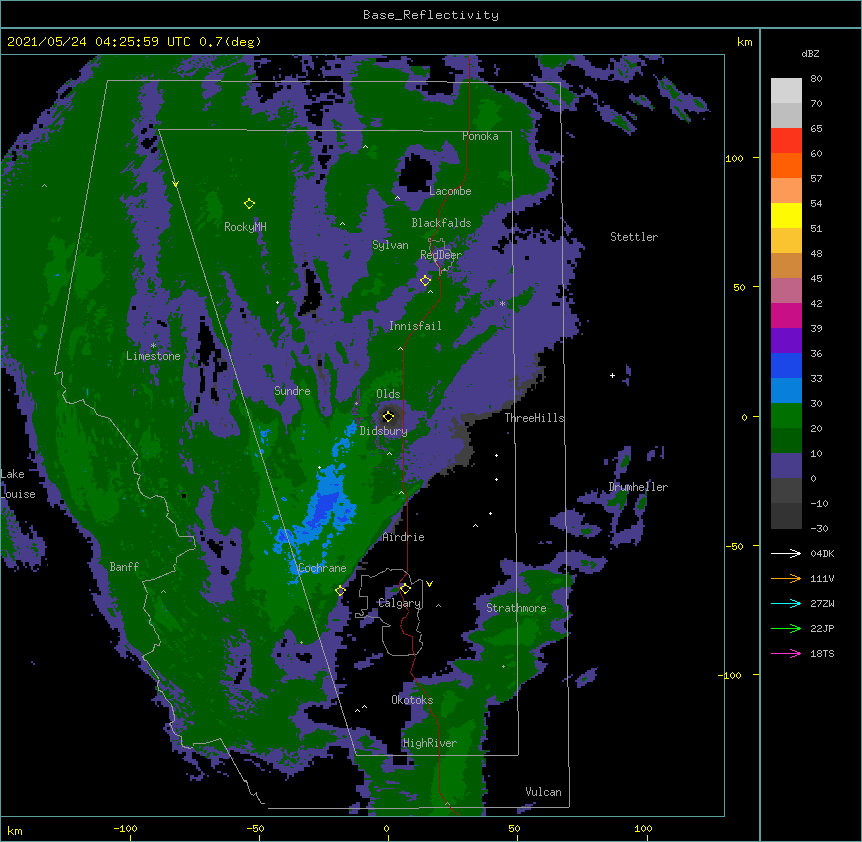Pick the slate-purple 10-0 dBZ swatch
862x842 pixels.
pyautogui.click(x=786, y=466)
